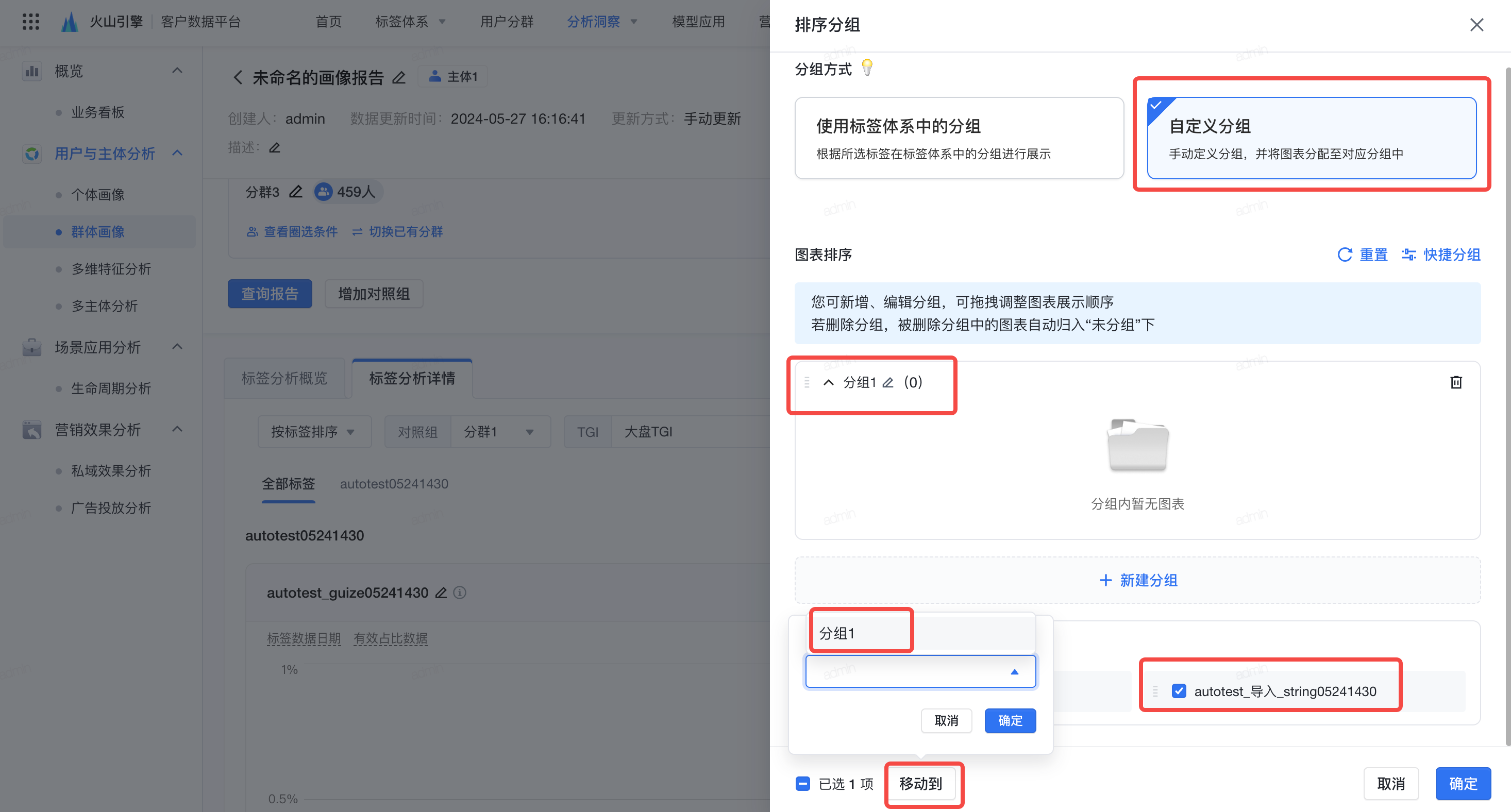Viewport: 1511px width, 812px height.
Task: Collapse the 概览 sidebar section
Action: point(177,71)
